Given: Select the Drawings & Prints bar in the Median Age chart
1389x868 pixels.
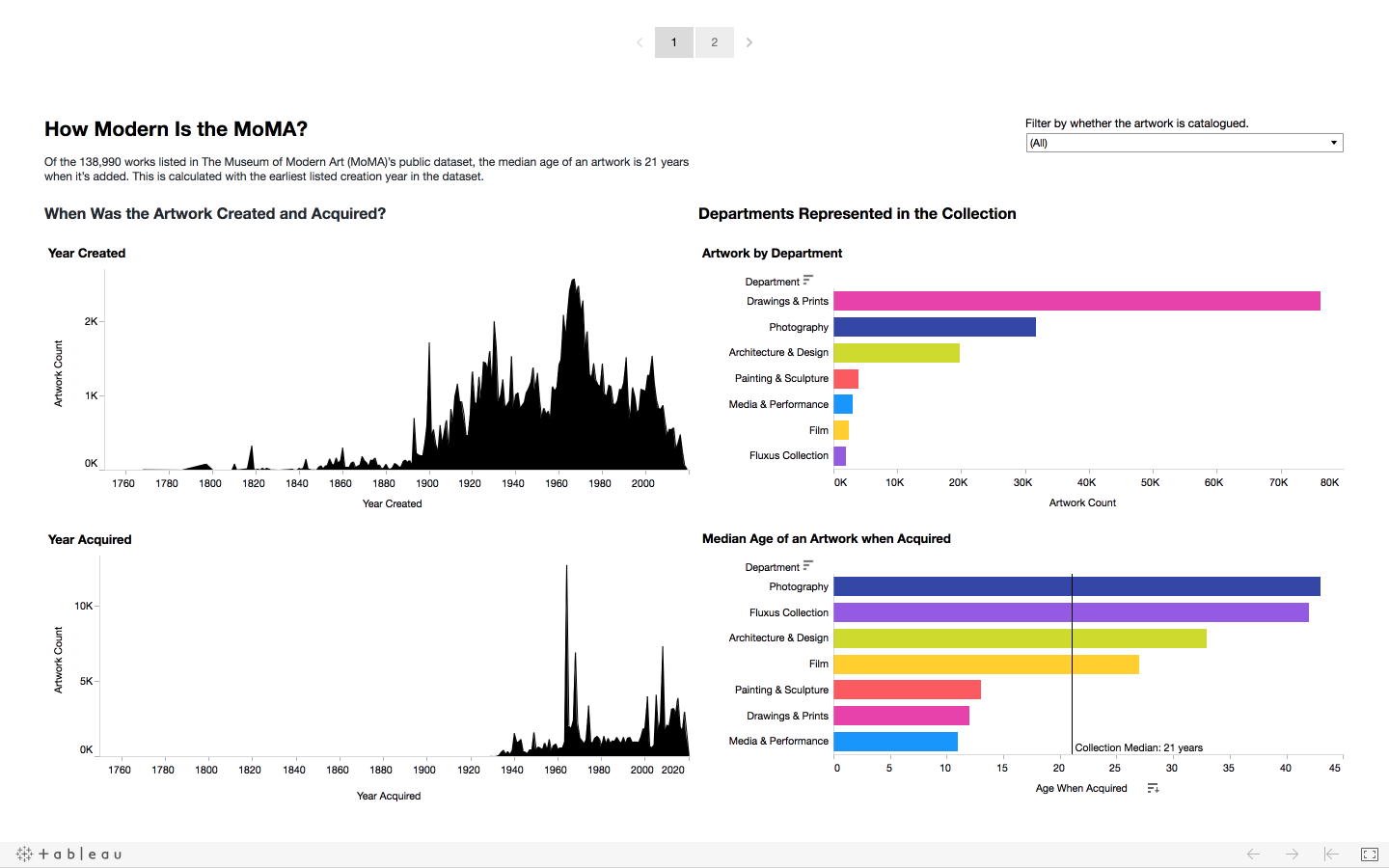Looking at the screenshot, I should (x=901, y=716).
